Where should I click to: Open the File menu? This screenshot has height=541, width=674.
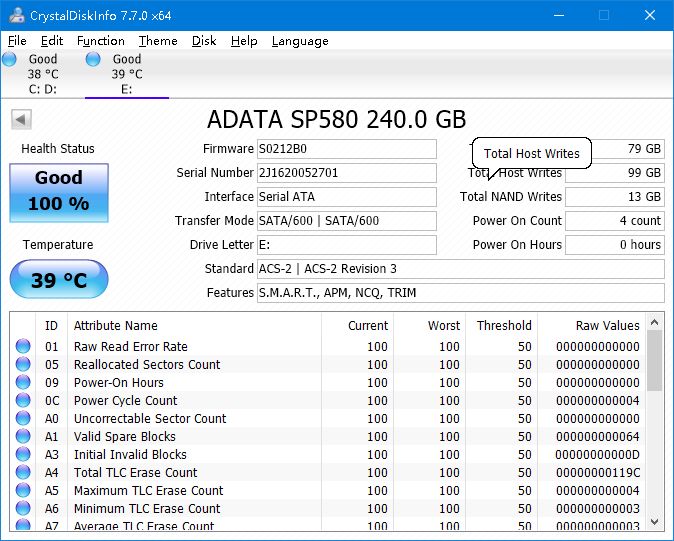click(17, 41)
